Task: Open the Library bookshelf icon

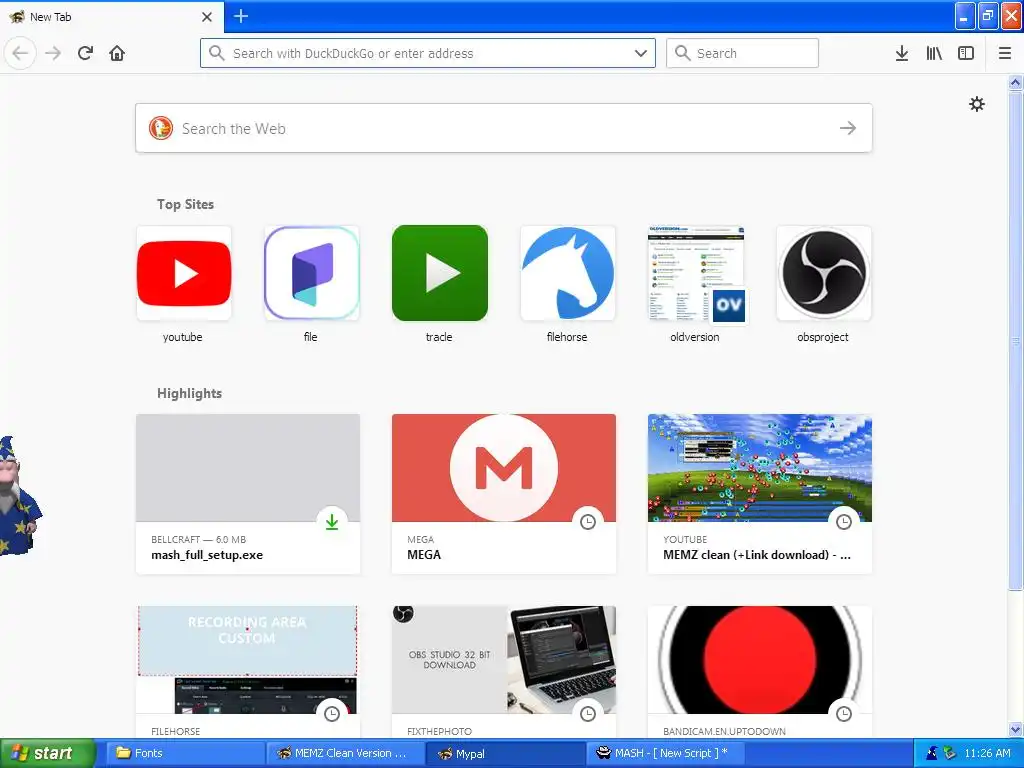Action: (x=934, y=53)
